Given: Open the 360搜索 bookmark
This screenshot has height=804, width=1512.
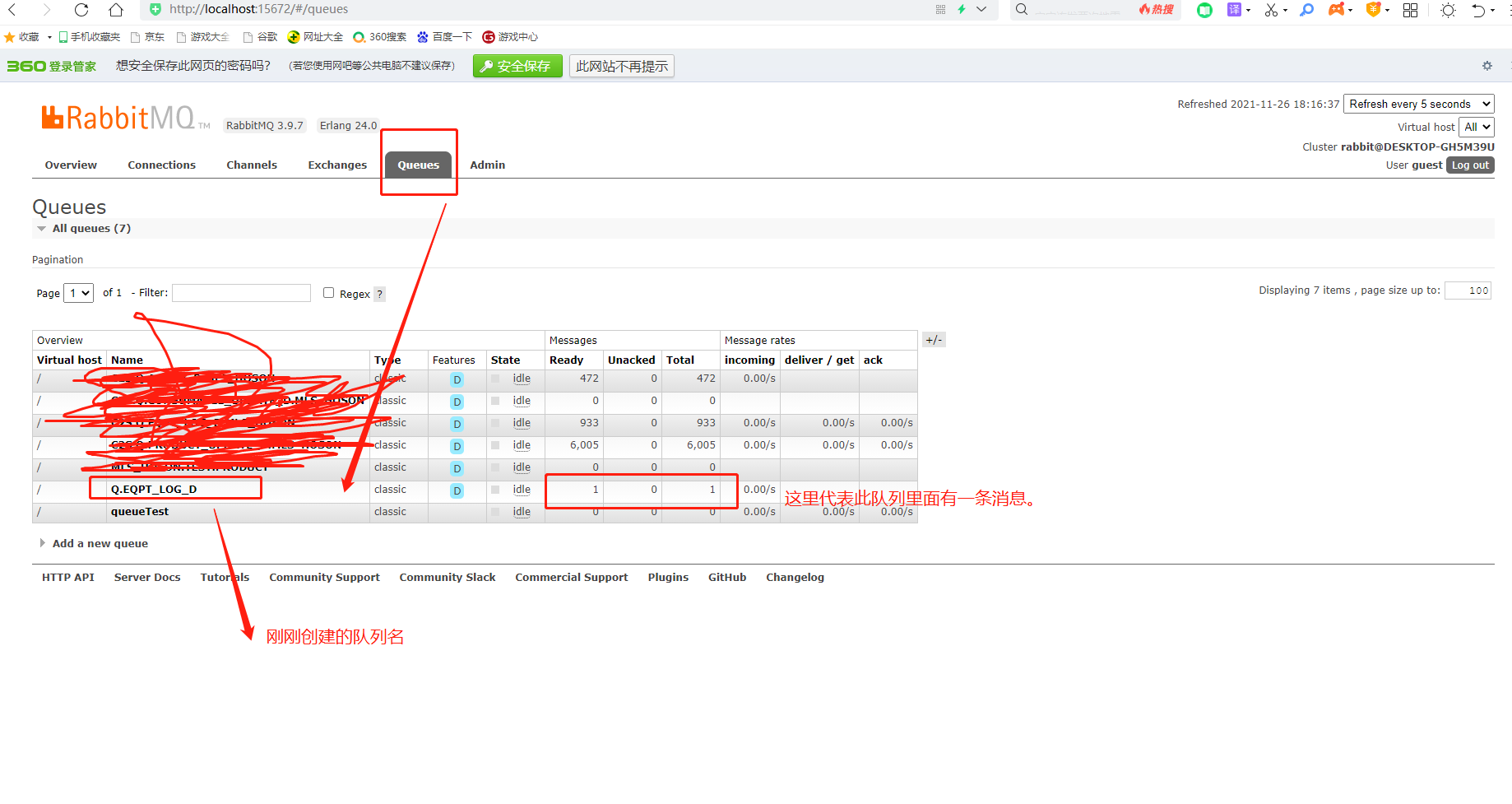Looking at the screenshot, I should [x=380, y=37].
